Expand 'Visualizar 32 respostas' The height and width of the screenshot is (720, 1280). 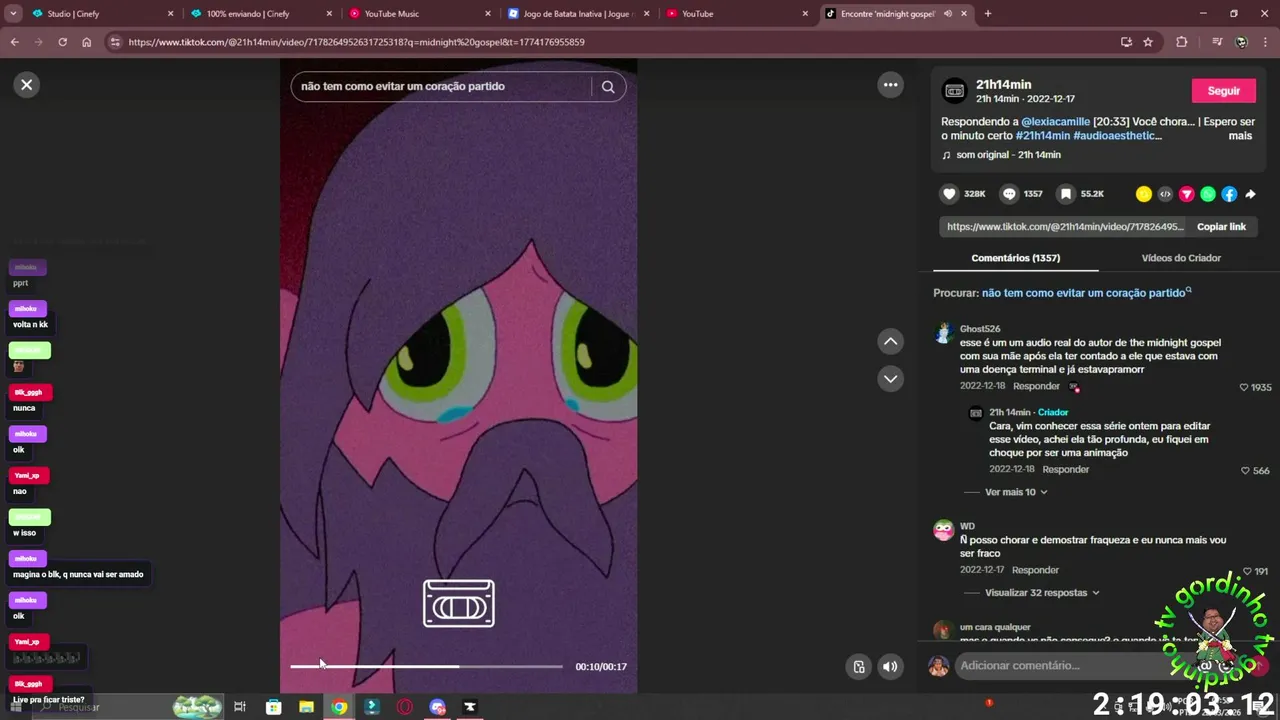1042,593
